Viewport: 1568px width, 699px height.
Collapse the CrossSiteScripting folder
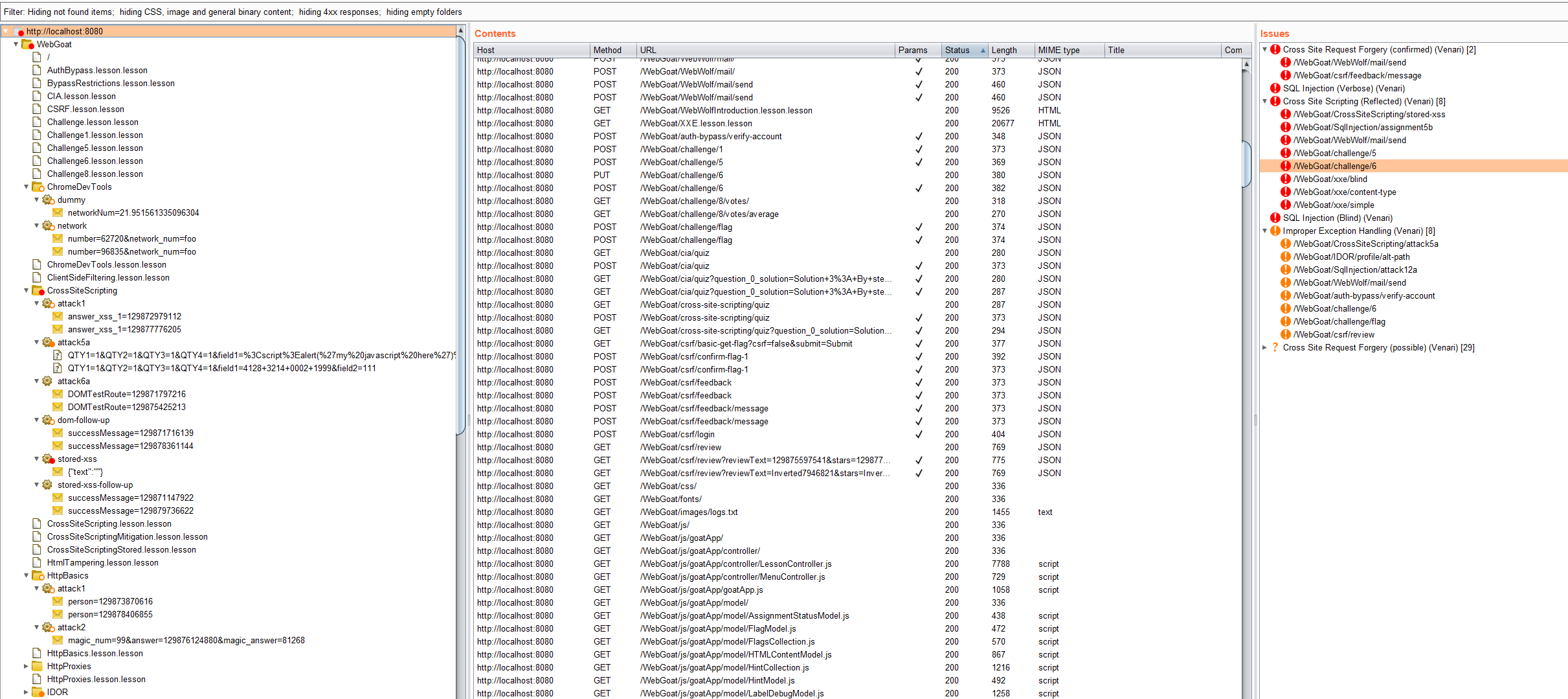point(27,290)
